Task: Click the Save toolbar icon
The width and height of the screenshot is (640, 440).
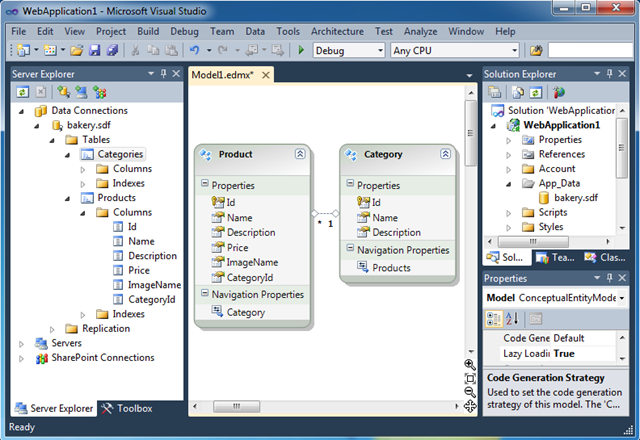Action: point(95,50)
